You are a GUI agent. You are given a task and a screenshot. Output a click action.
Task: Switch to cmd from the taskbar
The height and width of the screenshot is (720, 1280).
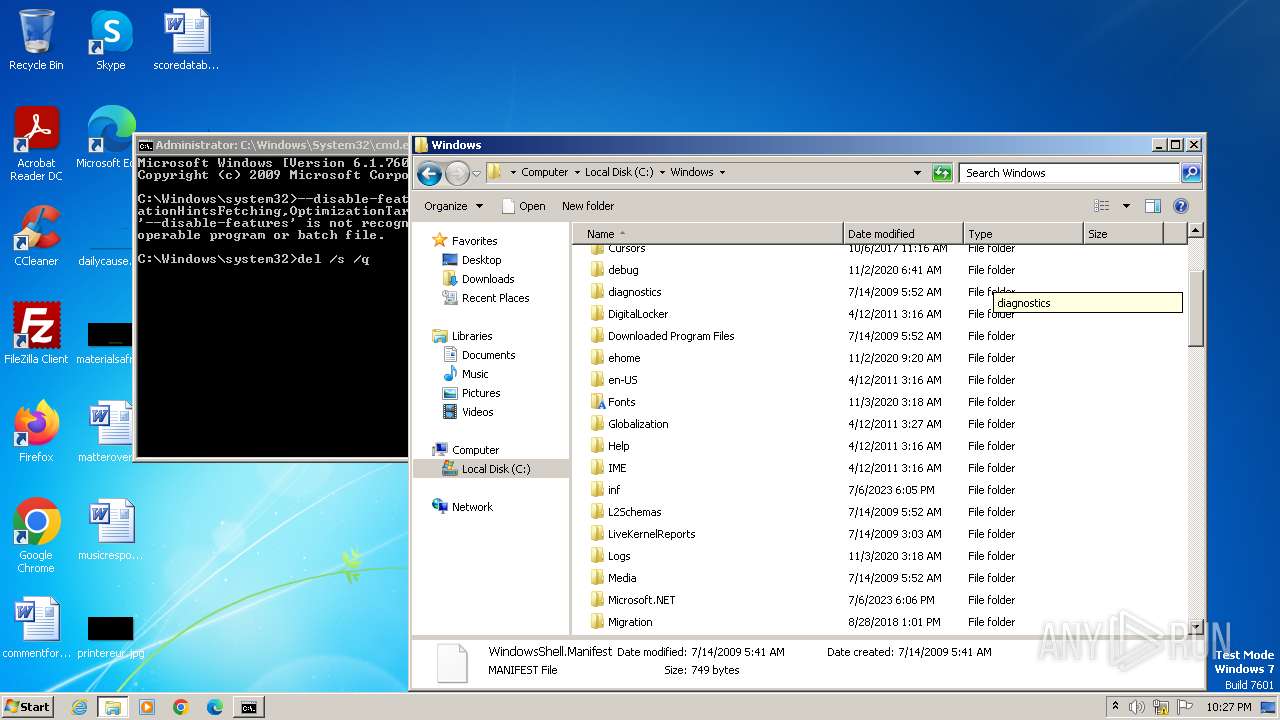click(x=248, y=707)
